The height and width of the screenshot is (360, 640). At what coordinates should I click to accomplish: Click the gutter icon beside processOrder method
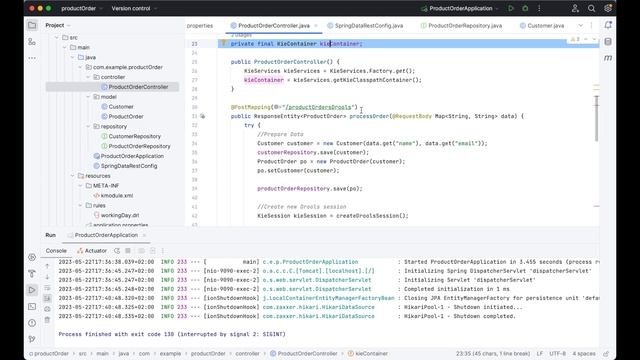202,116
